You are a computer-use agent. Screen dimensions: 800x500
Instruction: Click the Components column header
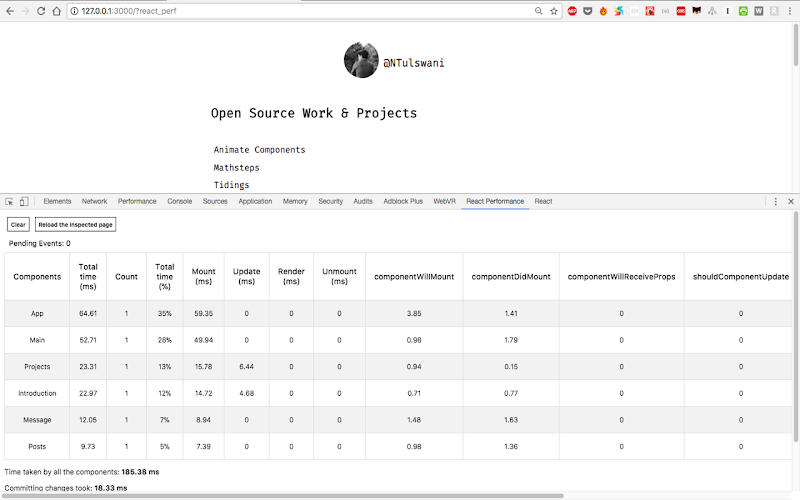pyautogui.click(x=37, y=277)
